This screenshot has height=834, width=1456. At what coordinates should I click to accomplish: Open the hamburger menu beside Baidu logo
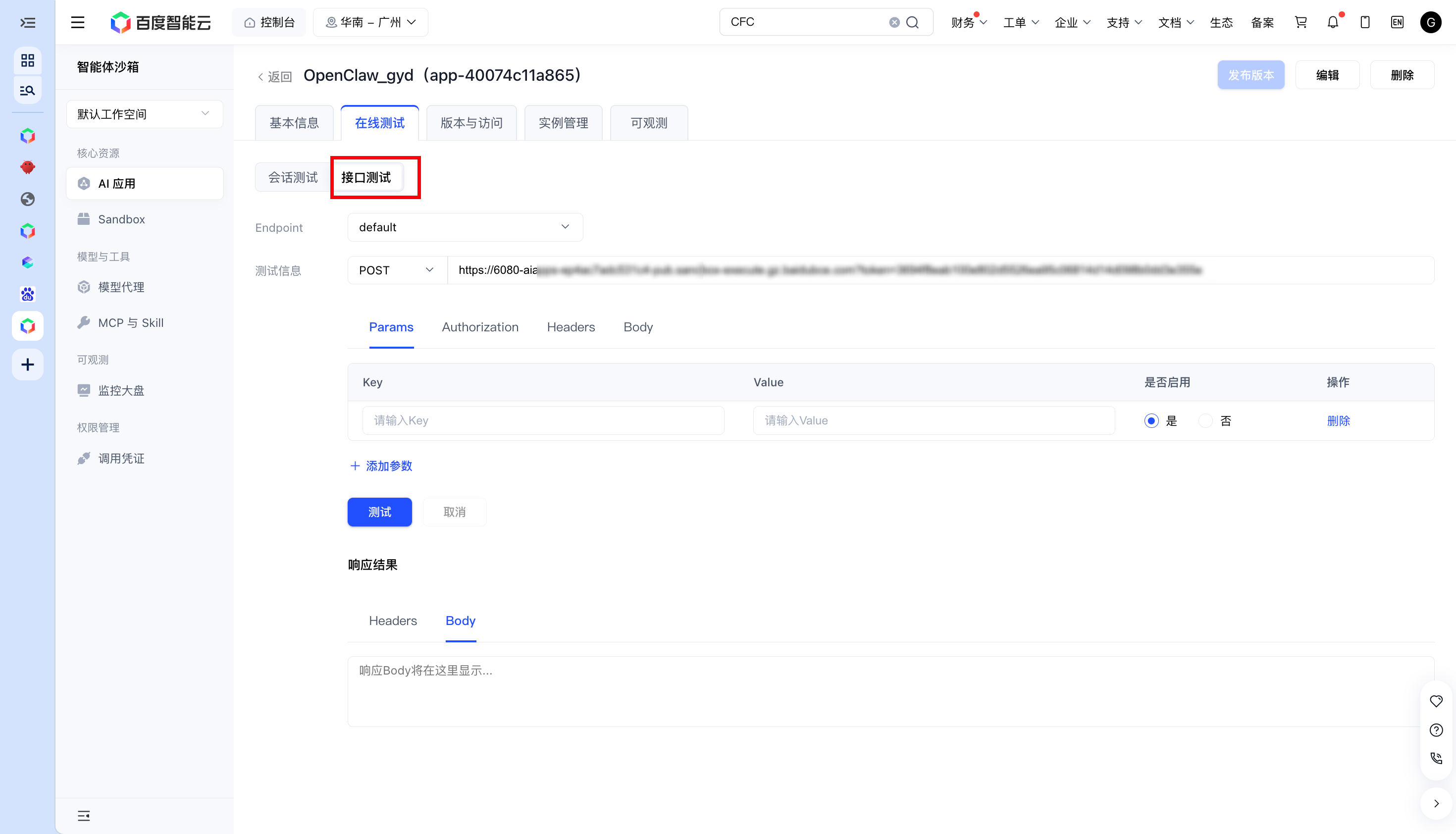coord(77,22)
